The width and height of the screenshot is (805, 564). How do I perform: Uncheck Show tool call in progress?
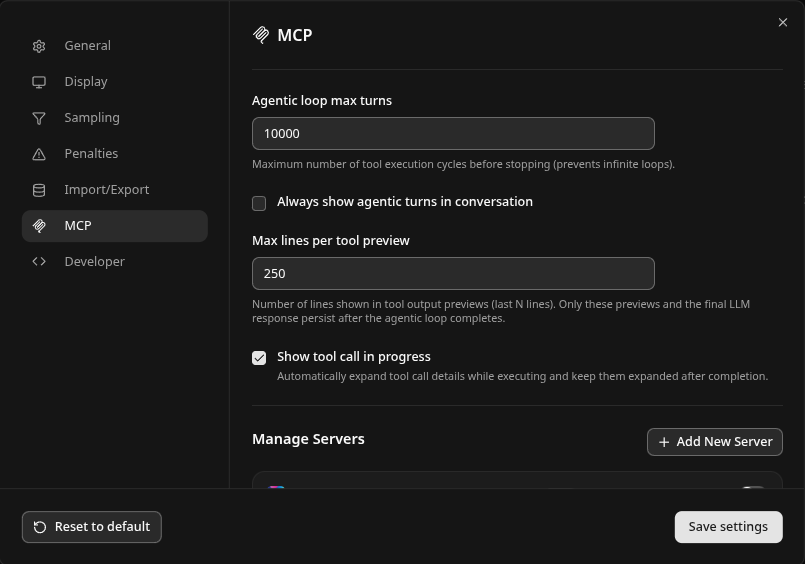pos(259,358)
